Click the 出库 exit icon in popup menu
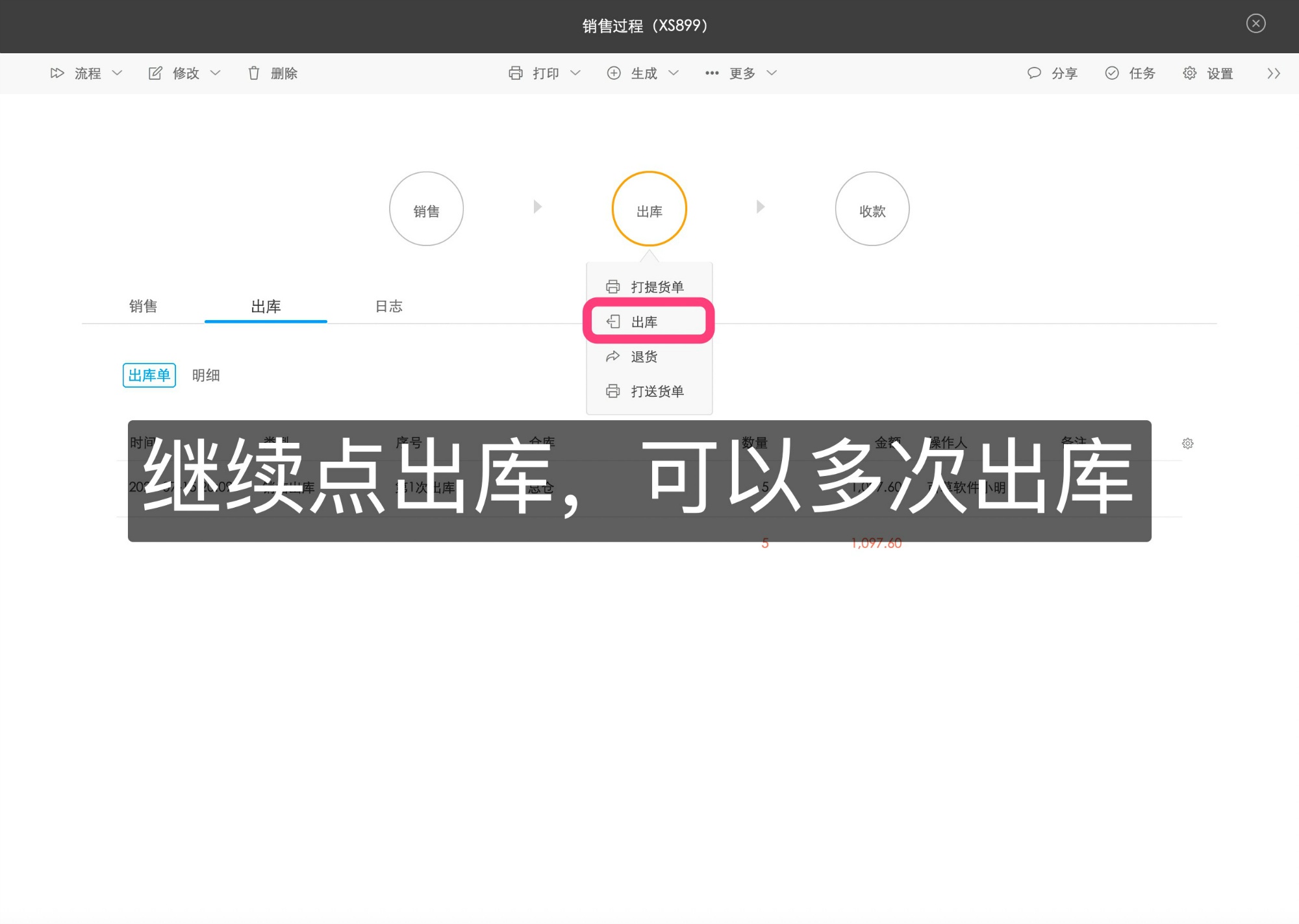This screenshot has height=924, width=1299. tap(612, 321)
